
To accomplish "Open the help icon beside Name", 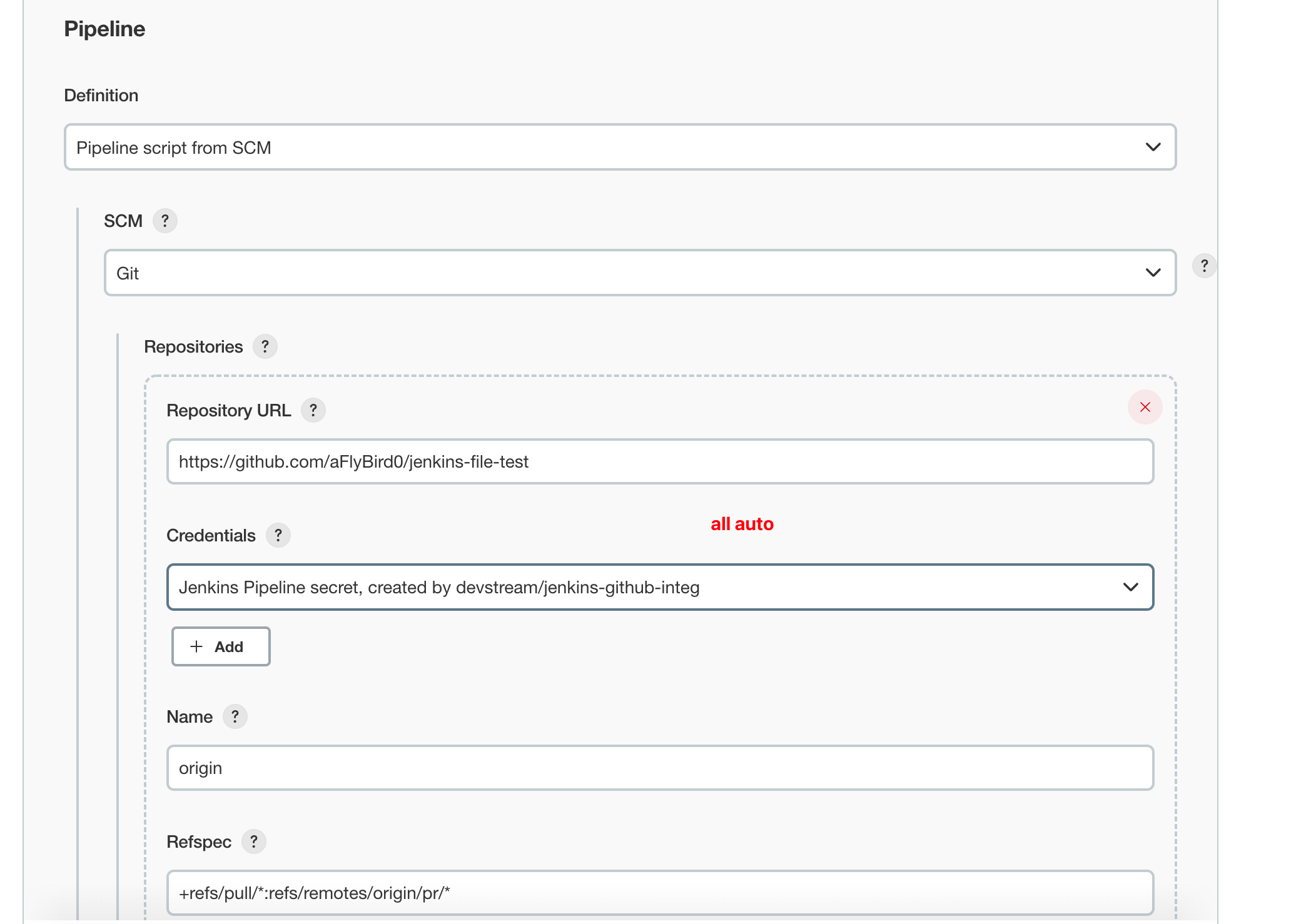I will pos(235,716).
